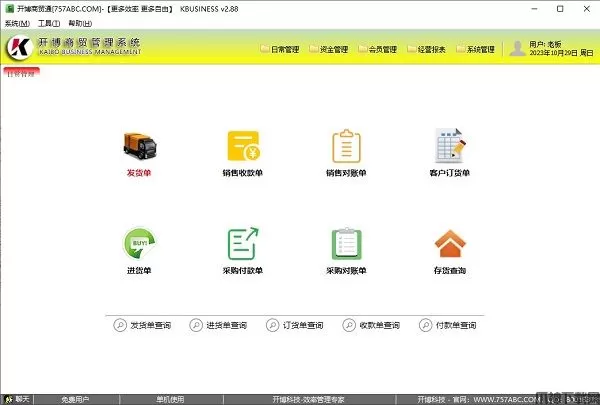This screenshot has width=600, height=405.
Task: Open the 工具(T) menu
Action: point(49,23)
